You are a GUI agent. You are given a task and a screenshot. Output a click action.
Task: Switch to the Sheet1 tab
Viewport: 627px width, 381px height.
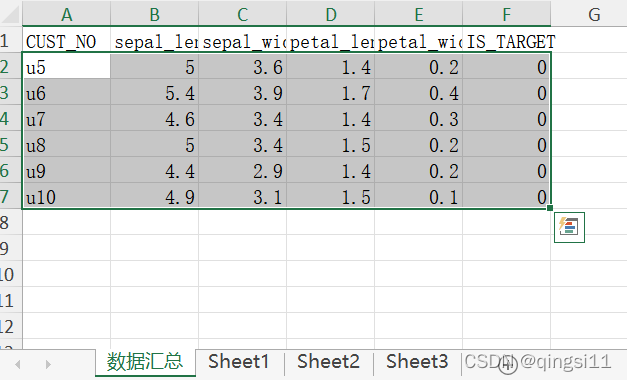tap(238, 362)
